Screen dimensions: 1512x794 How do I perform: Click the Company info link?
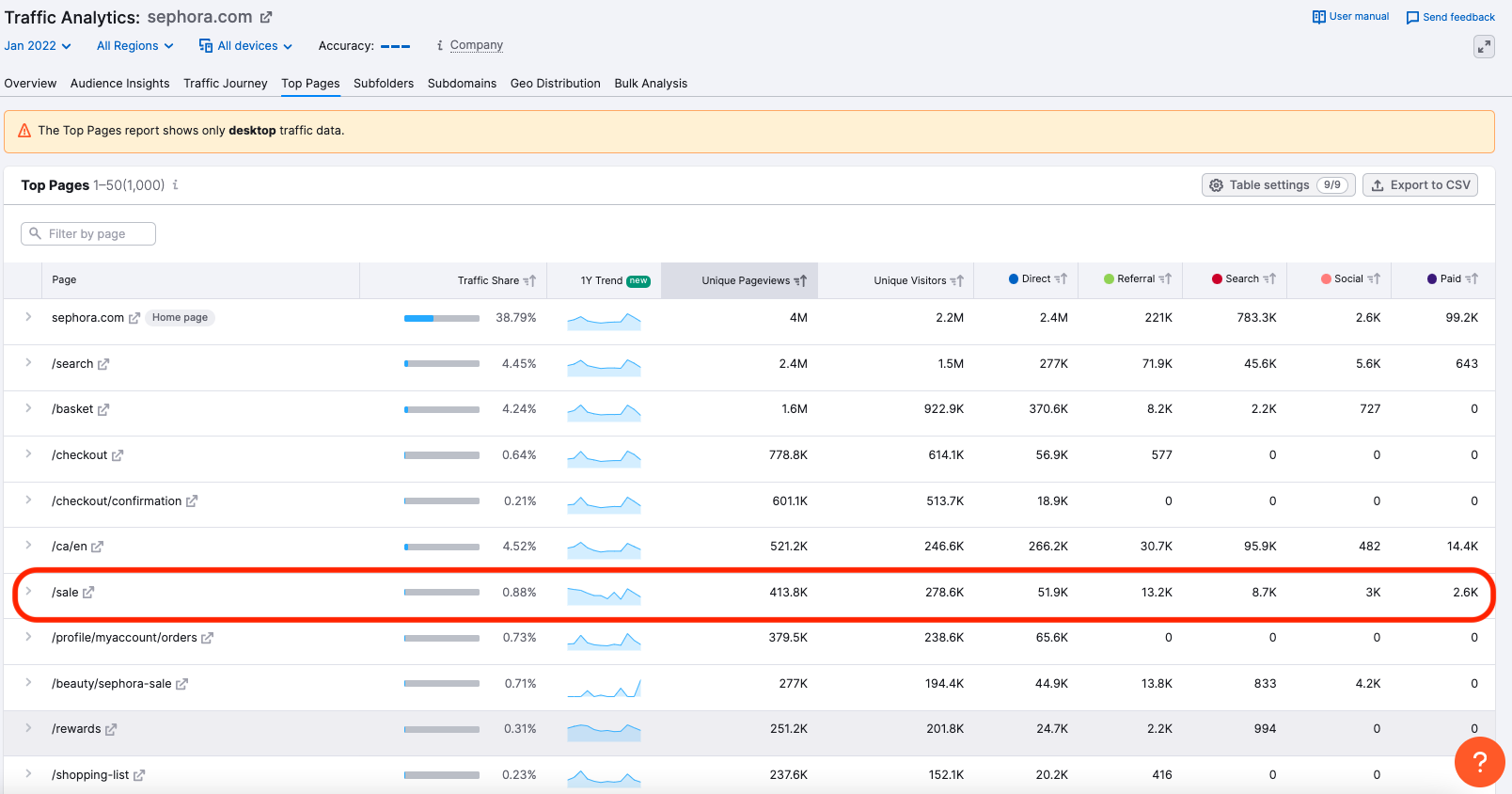tap(477, 45)
